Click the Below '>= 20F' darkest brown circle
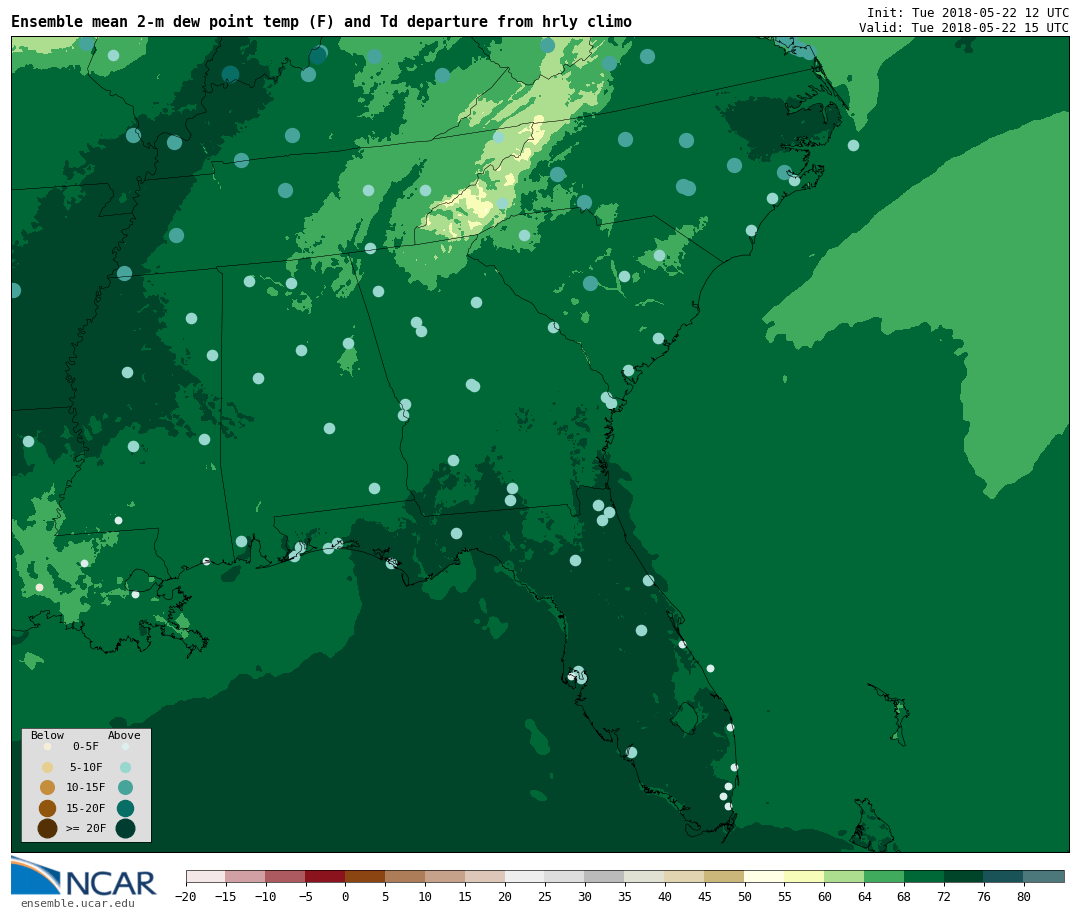This screenshot has width=1080, height=915. click(x=48, y=828)
